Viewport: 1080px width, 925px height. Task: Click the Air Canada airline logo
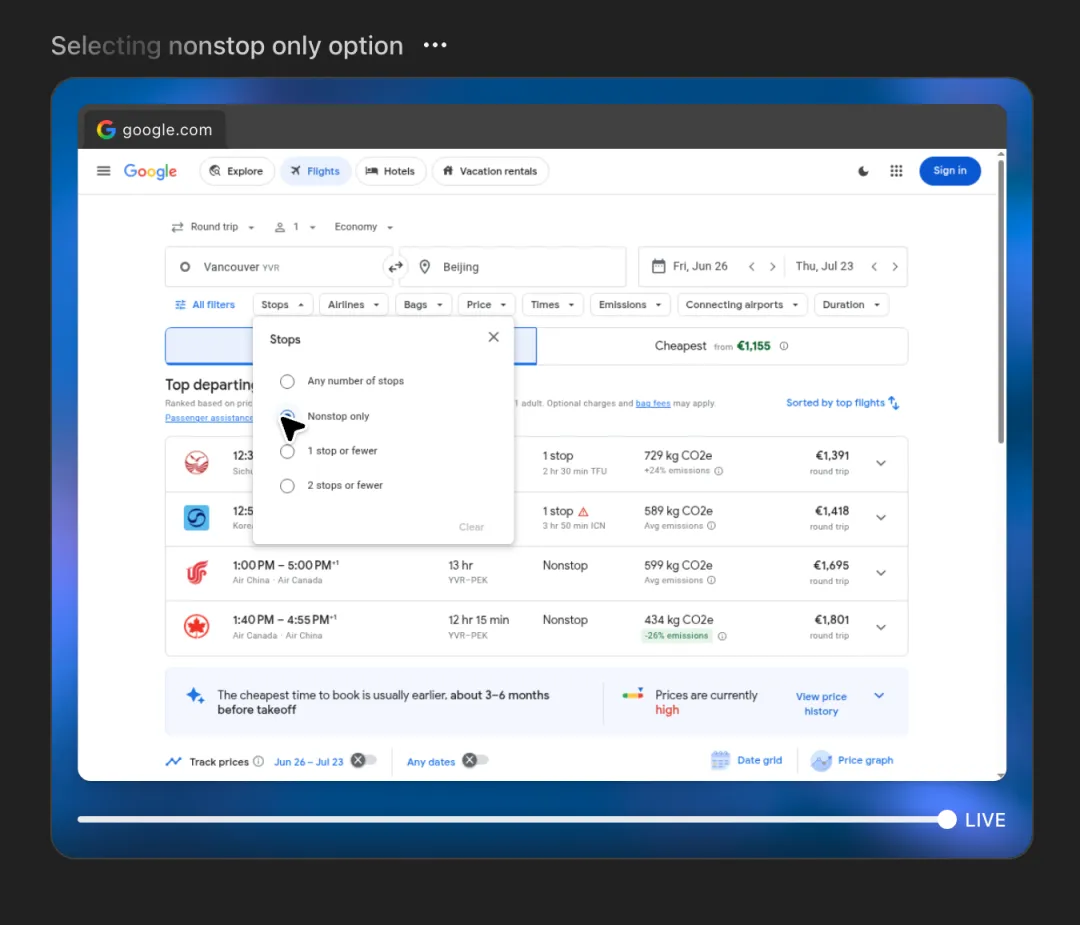(x=196, y=627)
